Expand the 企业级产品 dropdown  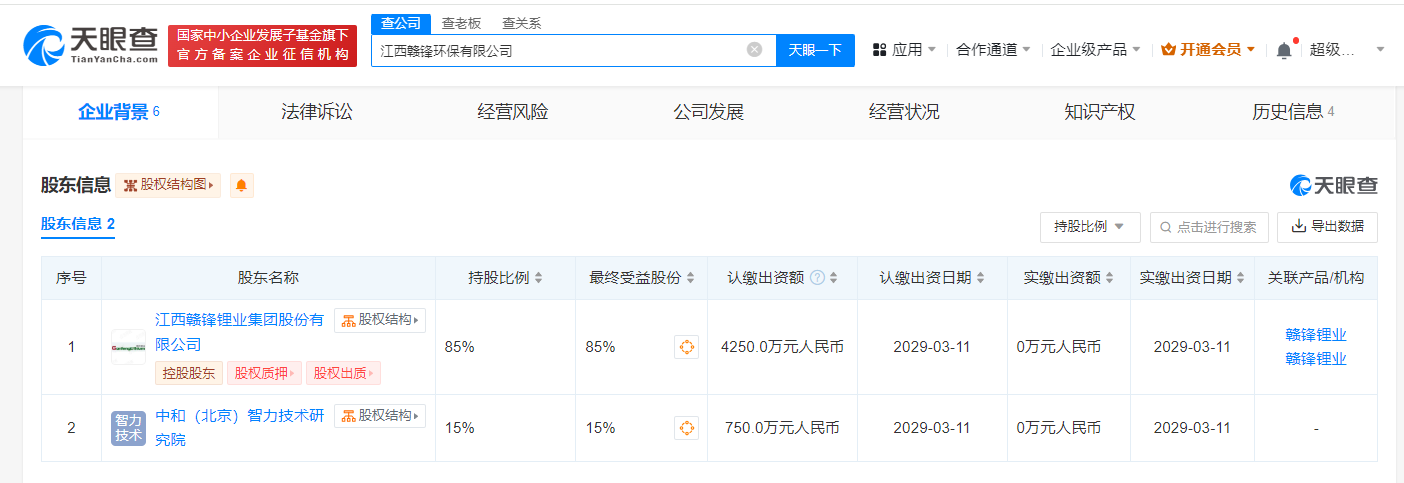tap(1095, 49)
